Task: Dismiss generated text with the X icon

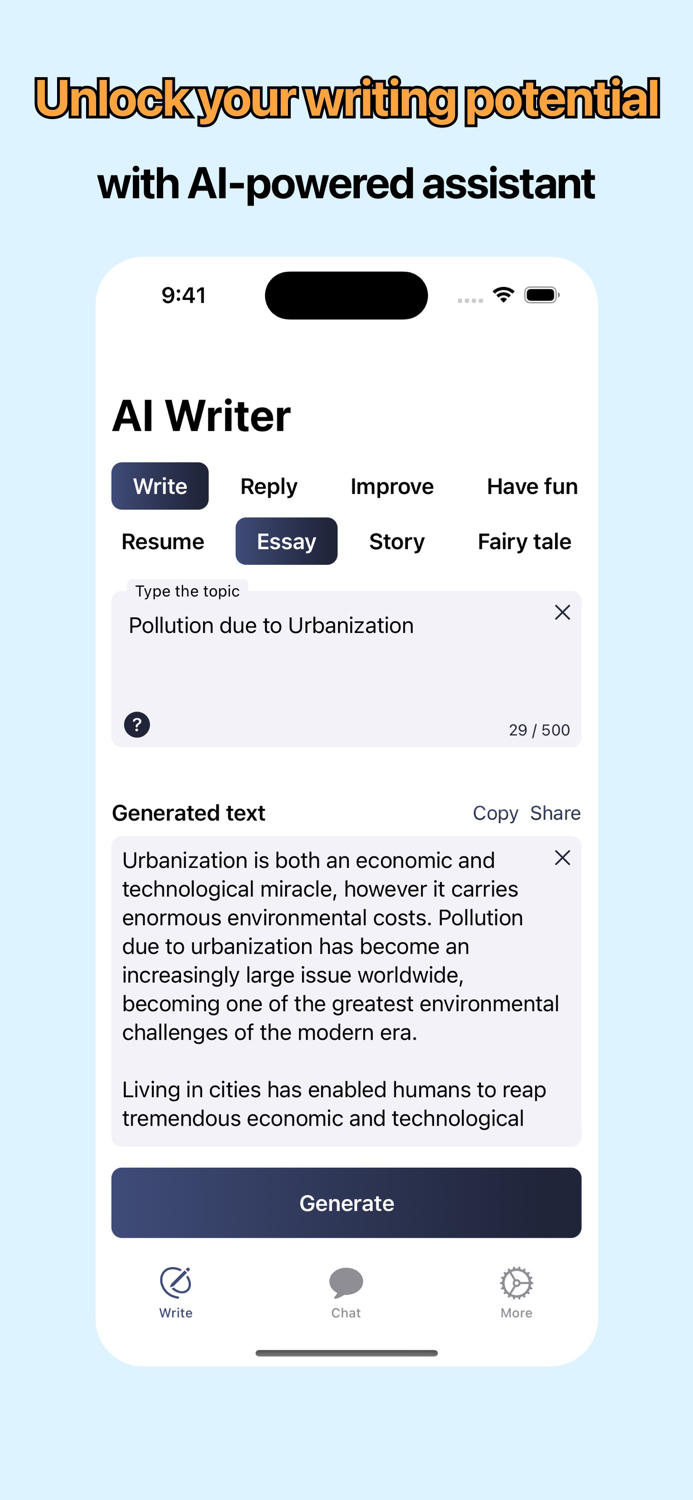Action: (x=562, y=858)
